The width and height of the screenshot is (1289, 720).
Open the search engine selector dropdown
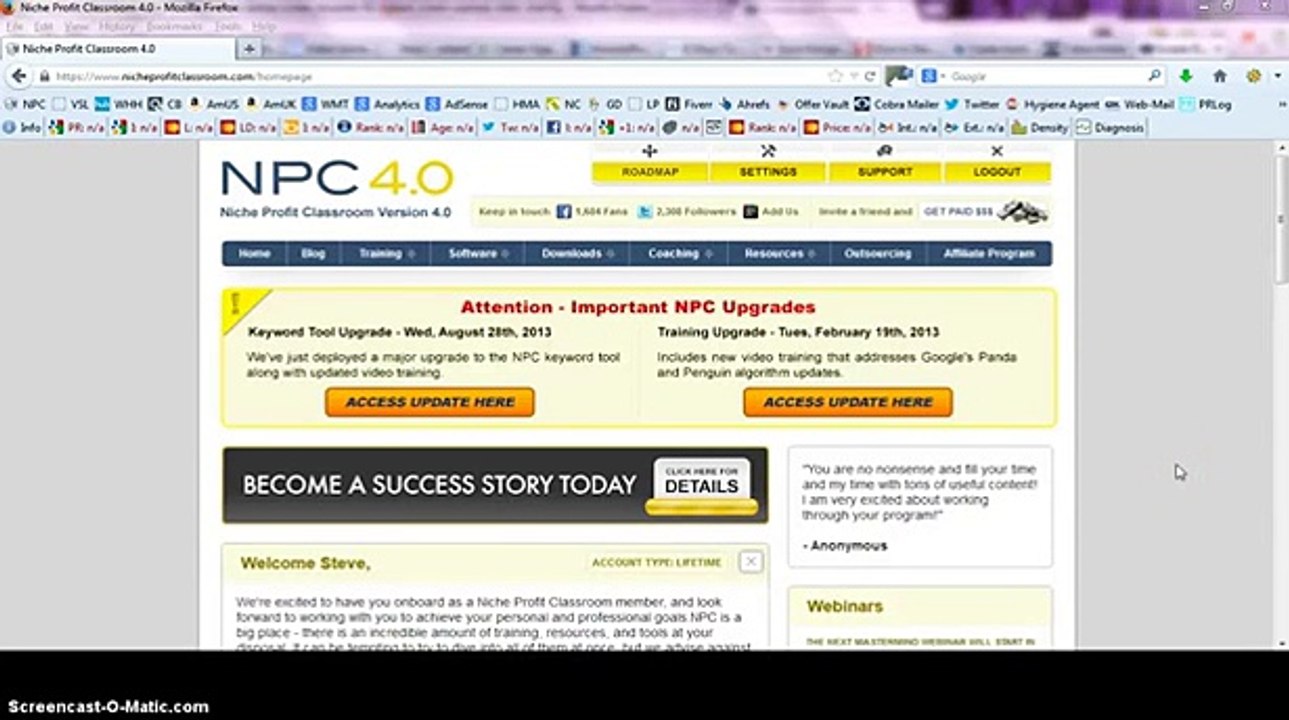click(933, 76)
